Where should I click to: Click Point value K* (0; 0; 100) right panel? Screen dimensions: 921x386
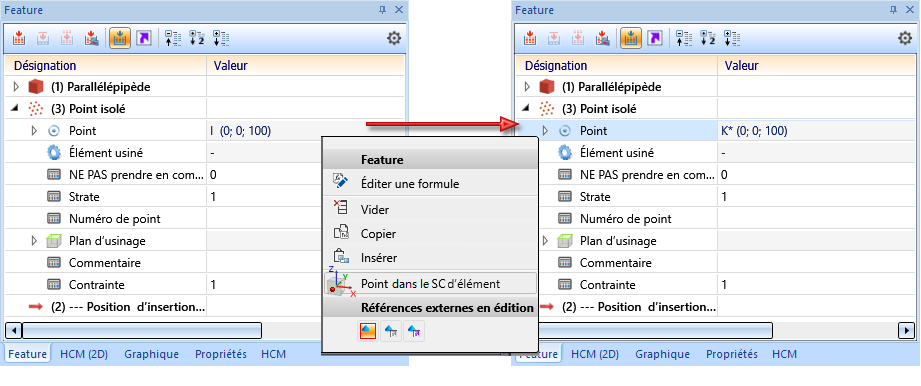coord(754,131)
